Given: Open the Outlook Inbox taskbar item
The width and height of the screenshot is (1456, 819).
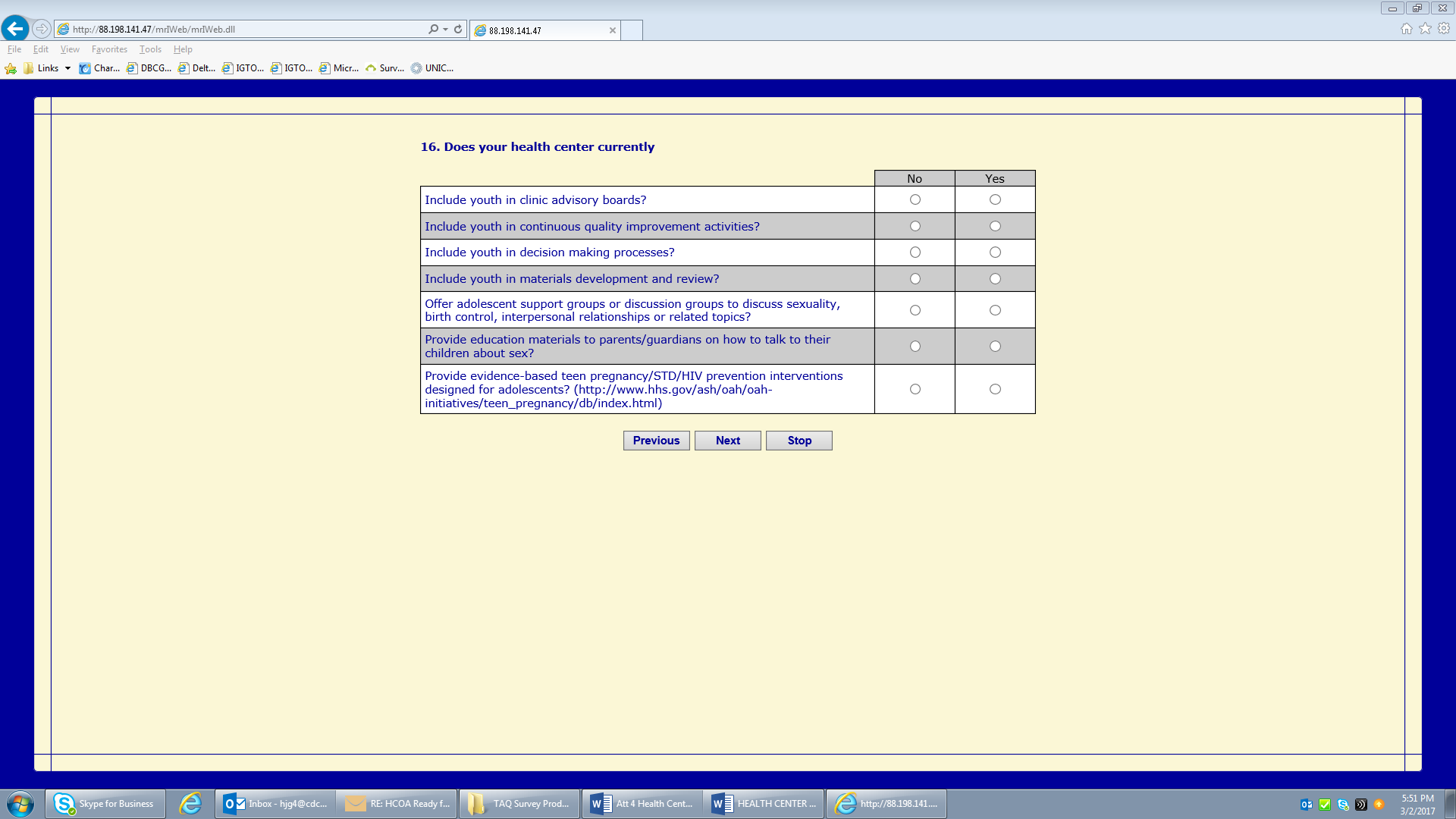Looking at the screenshot, I should coord(276,804).
